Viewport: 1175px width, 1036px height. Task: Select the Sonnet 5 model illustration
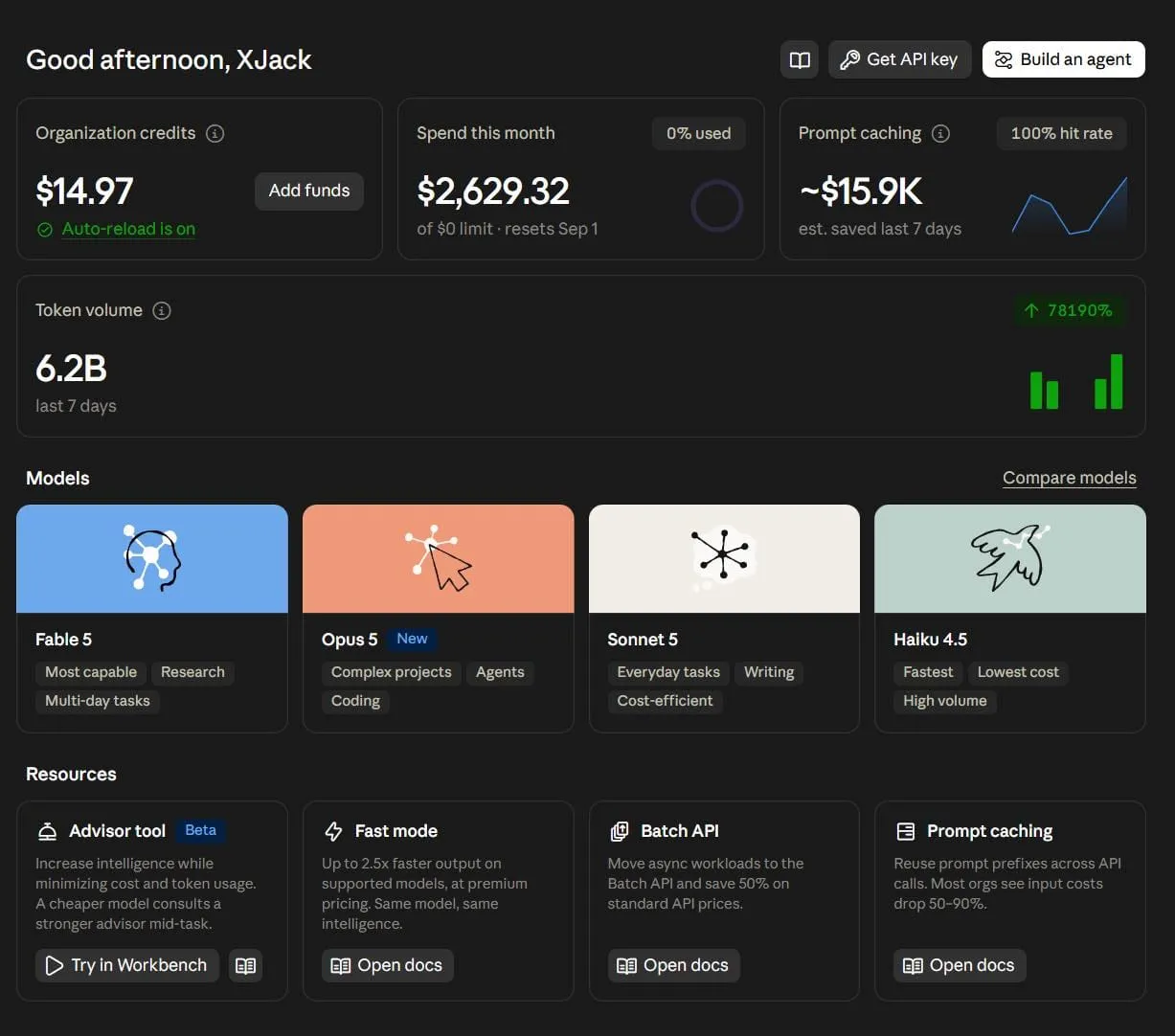coord(724,558)
